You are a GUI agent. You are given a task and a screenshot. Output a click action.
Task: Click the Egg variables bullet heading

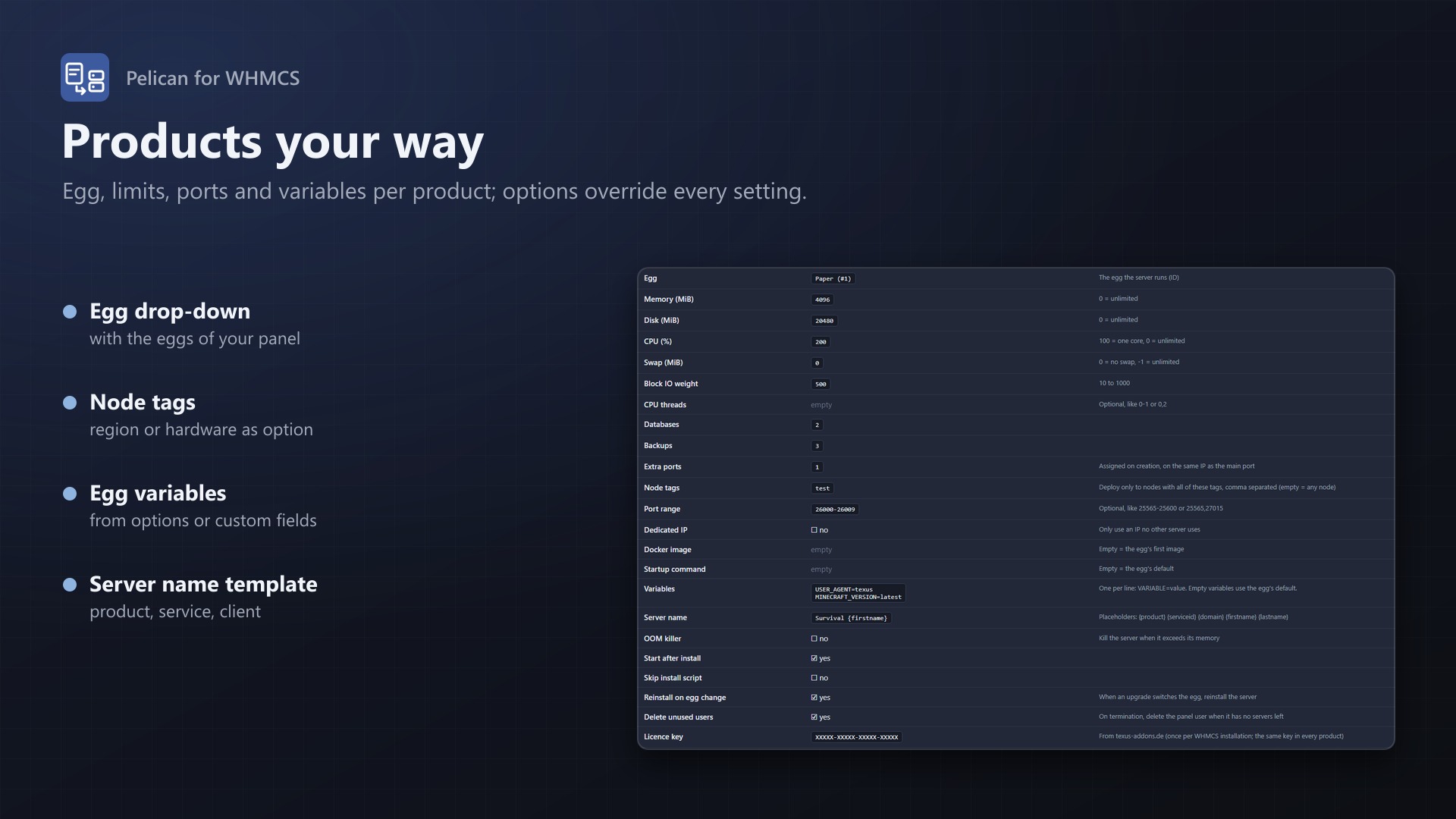(x=158, y=494)
